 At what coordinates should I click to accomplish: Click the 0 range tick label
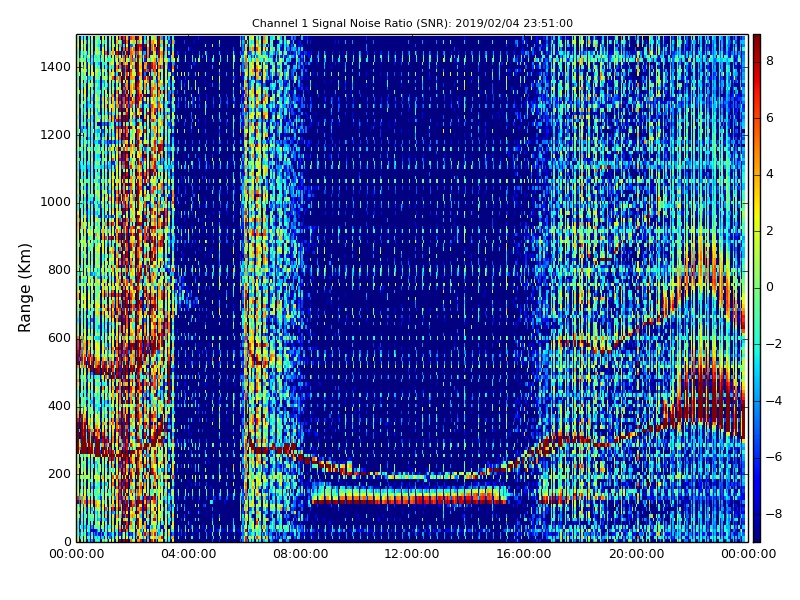67,541
